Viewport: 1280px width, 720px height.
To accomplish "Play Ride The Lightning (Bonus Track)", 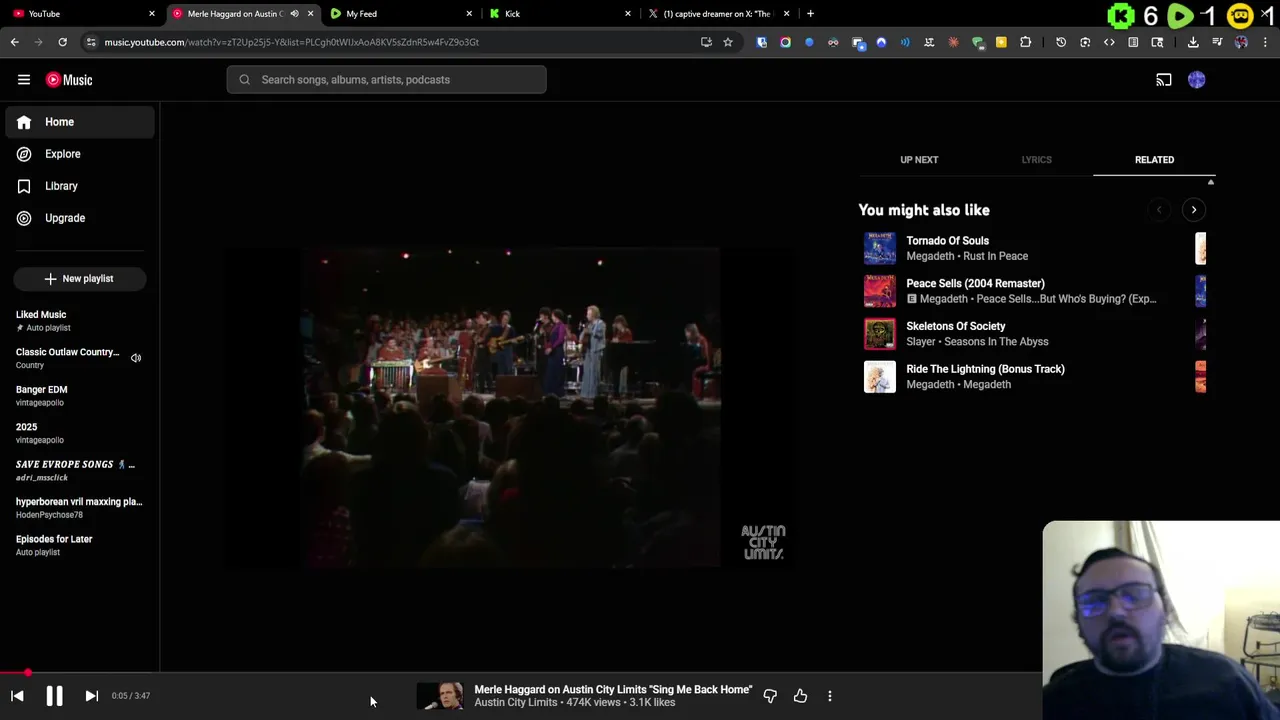I will click(985, 369).
